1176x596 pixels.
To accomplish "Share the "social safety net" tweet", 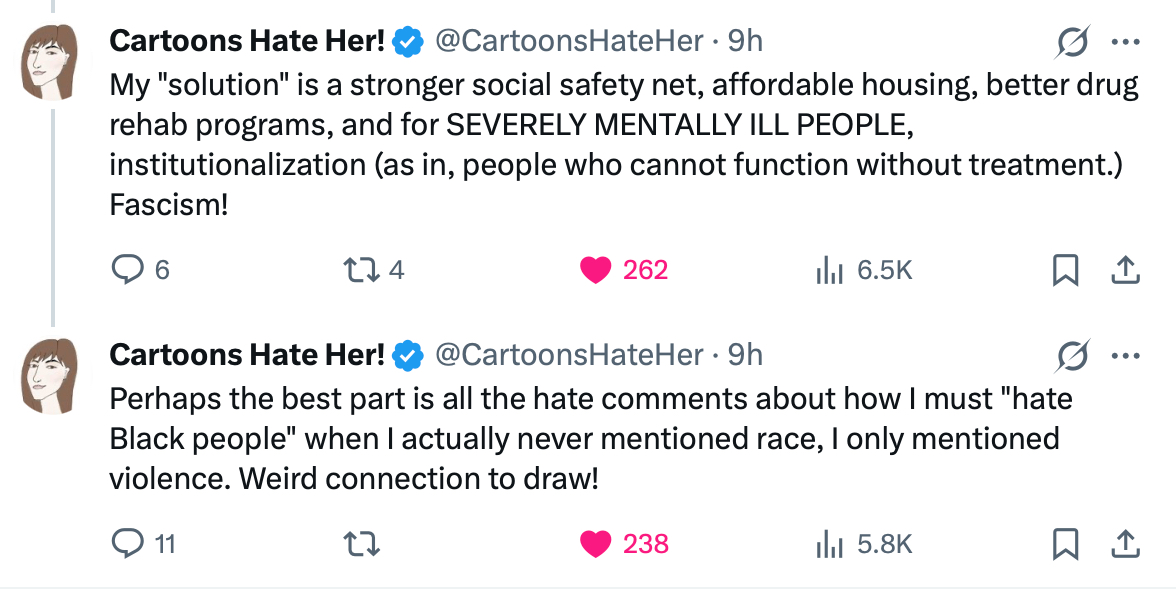I will (x=1123, y=269).
